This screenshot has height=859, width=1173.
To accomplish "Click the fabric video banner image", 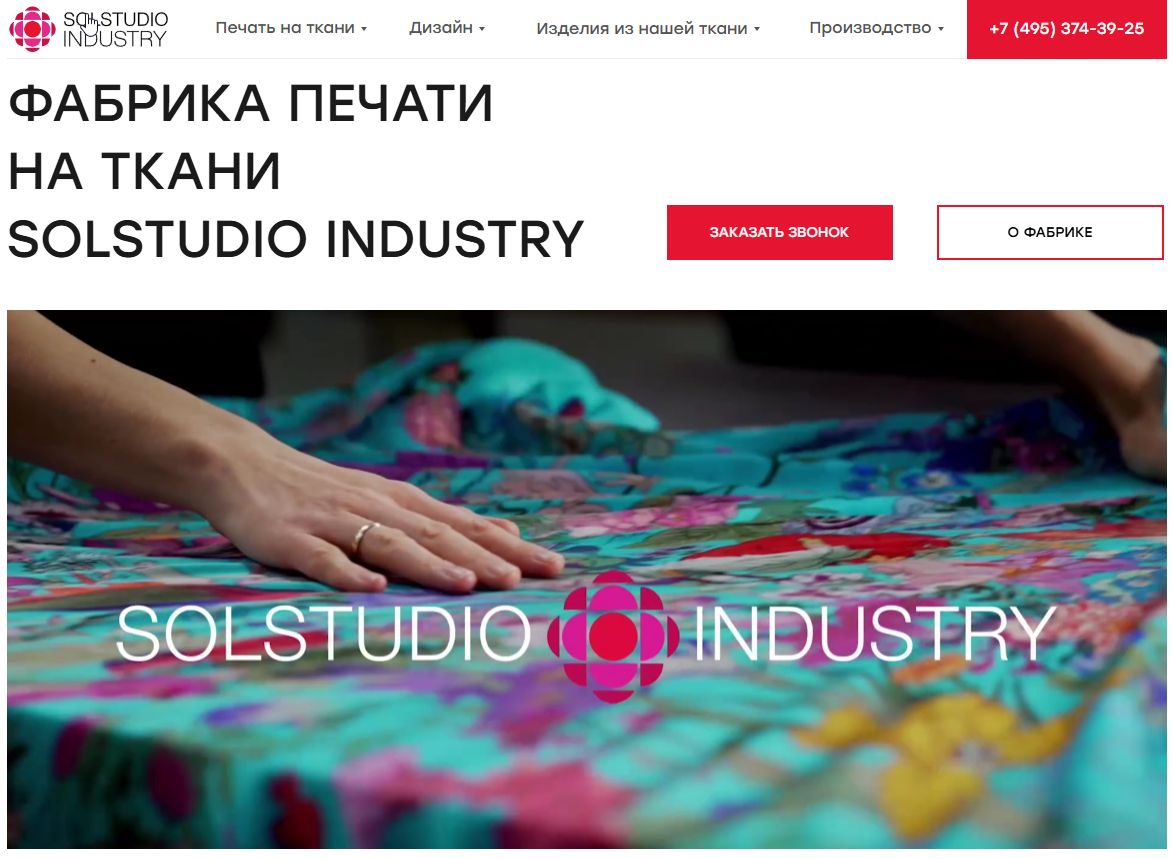I will pyautogui.click(x=586, y=579).
